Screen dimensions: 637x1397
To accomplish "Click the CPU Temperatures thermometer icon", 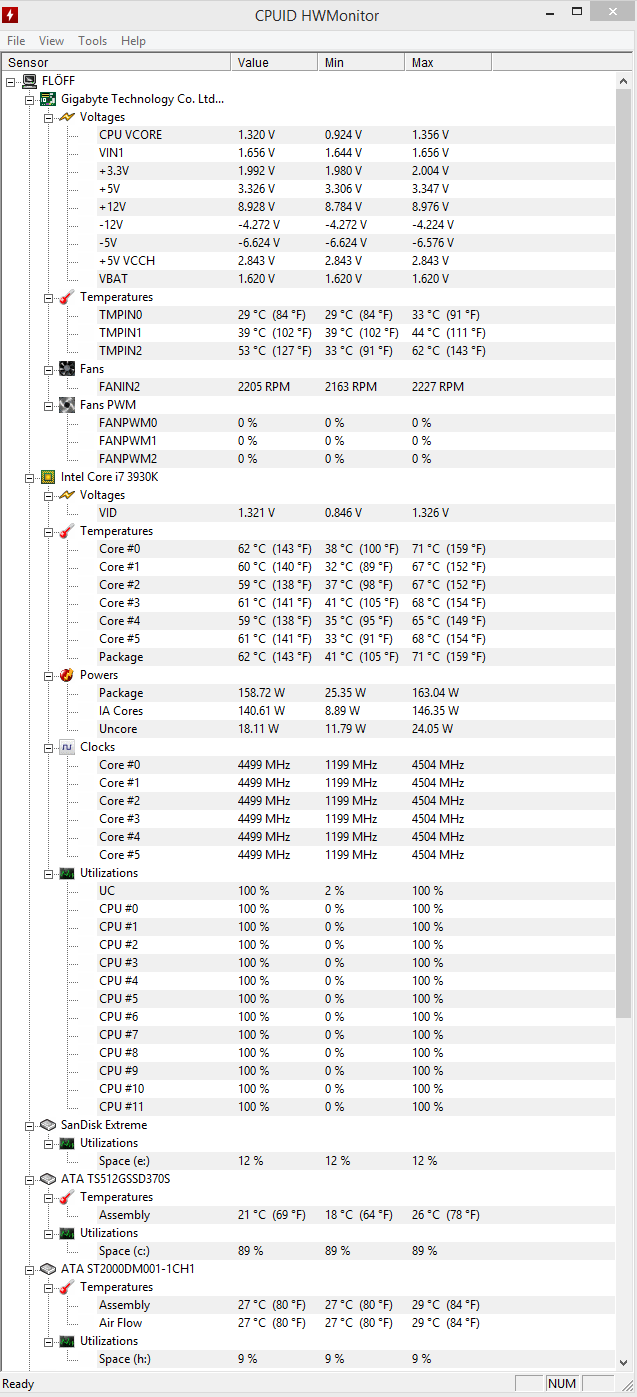I will (67, 531).
